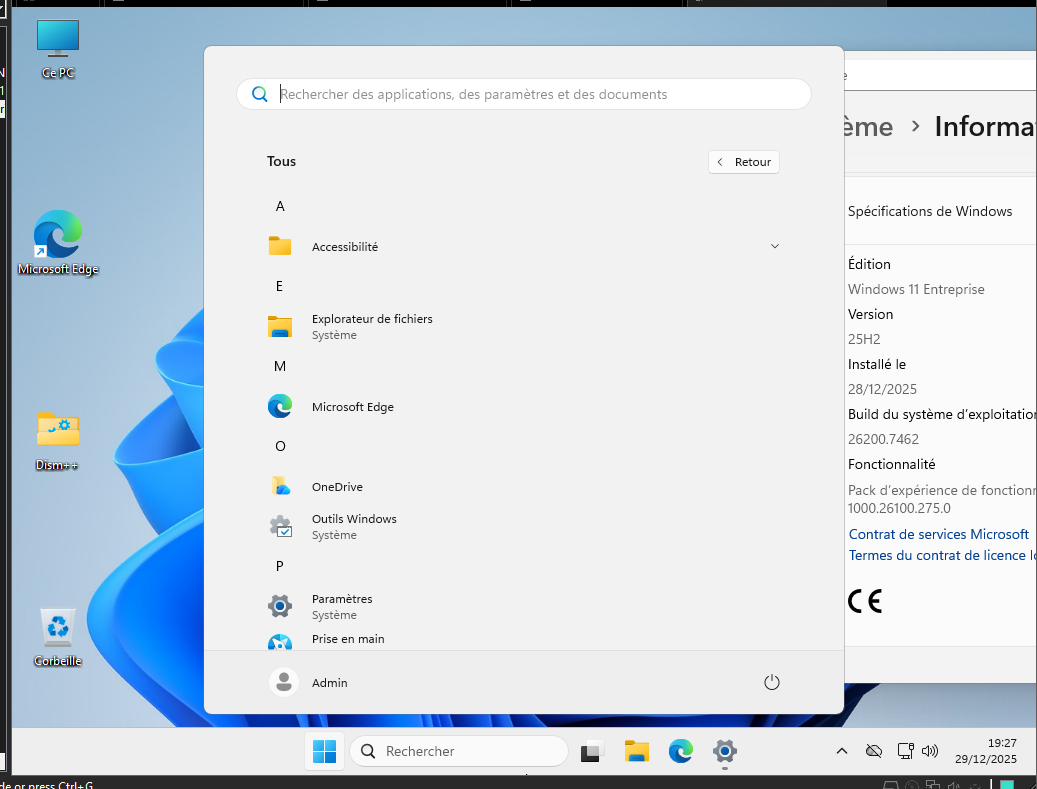1037x789 pixels.
Task: Click the OneDrive cloud tray icon
Action: pos(874,751)
